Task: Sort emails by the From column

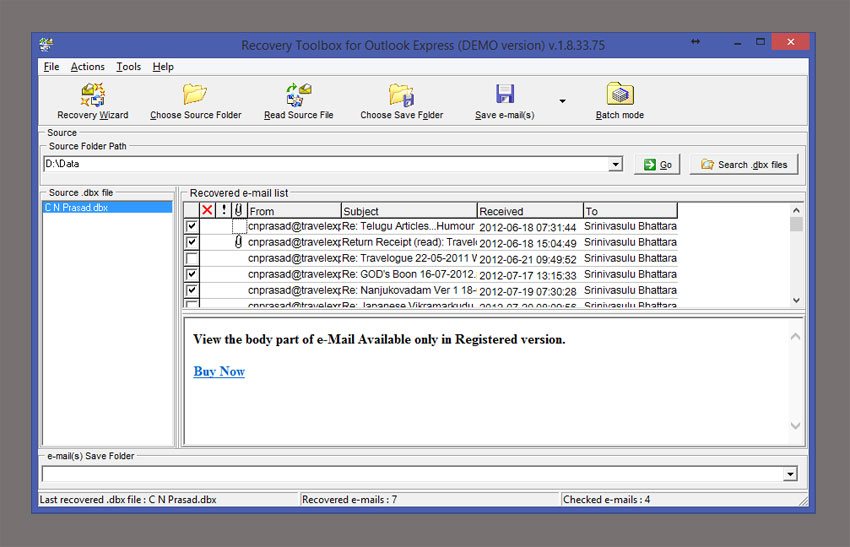Action: [294, 210]
